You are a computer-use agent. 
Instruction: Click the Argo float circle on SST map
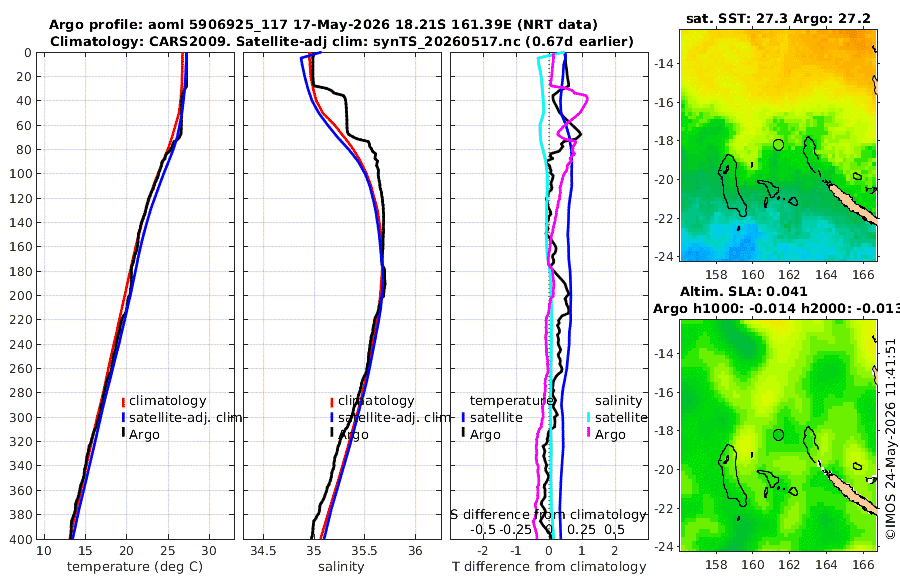click(x=778, y=145)
